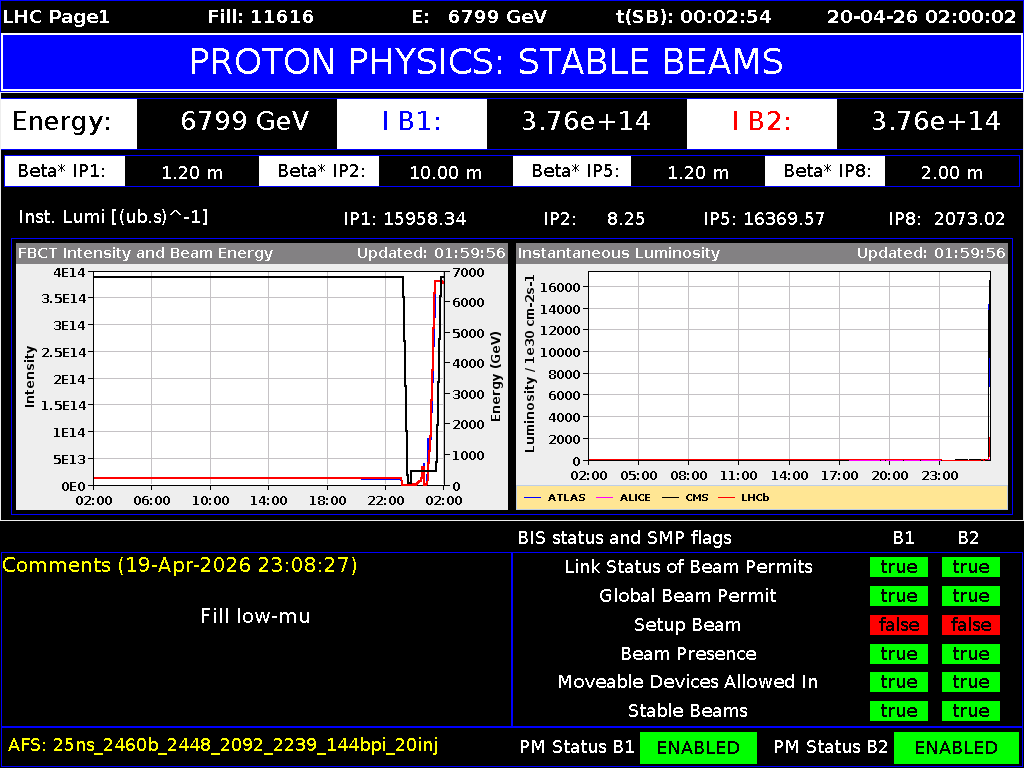
Task: Select the "Energy:" label cell
Action: pos(69,122)
